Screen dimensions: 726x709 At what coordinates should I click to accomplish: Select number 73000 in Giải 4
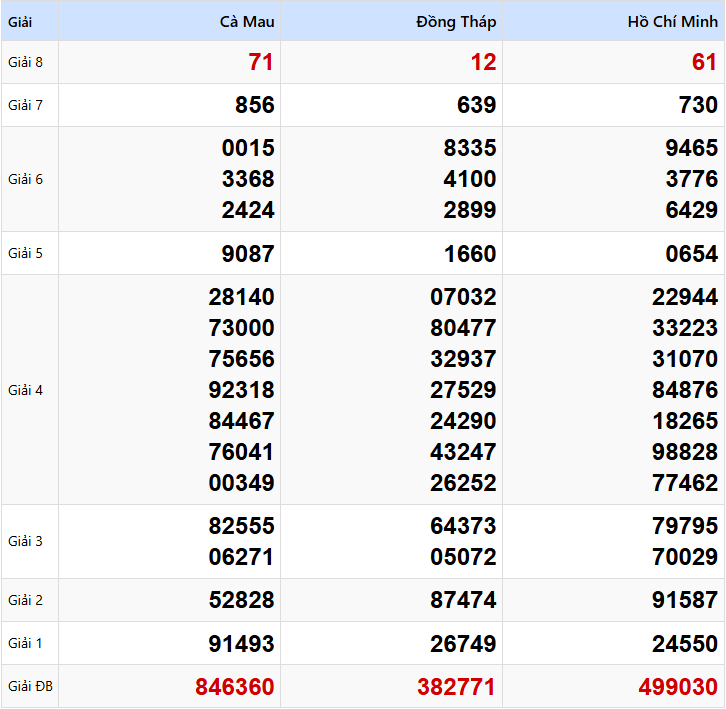[x=241, y=328]
